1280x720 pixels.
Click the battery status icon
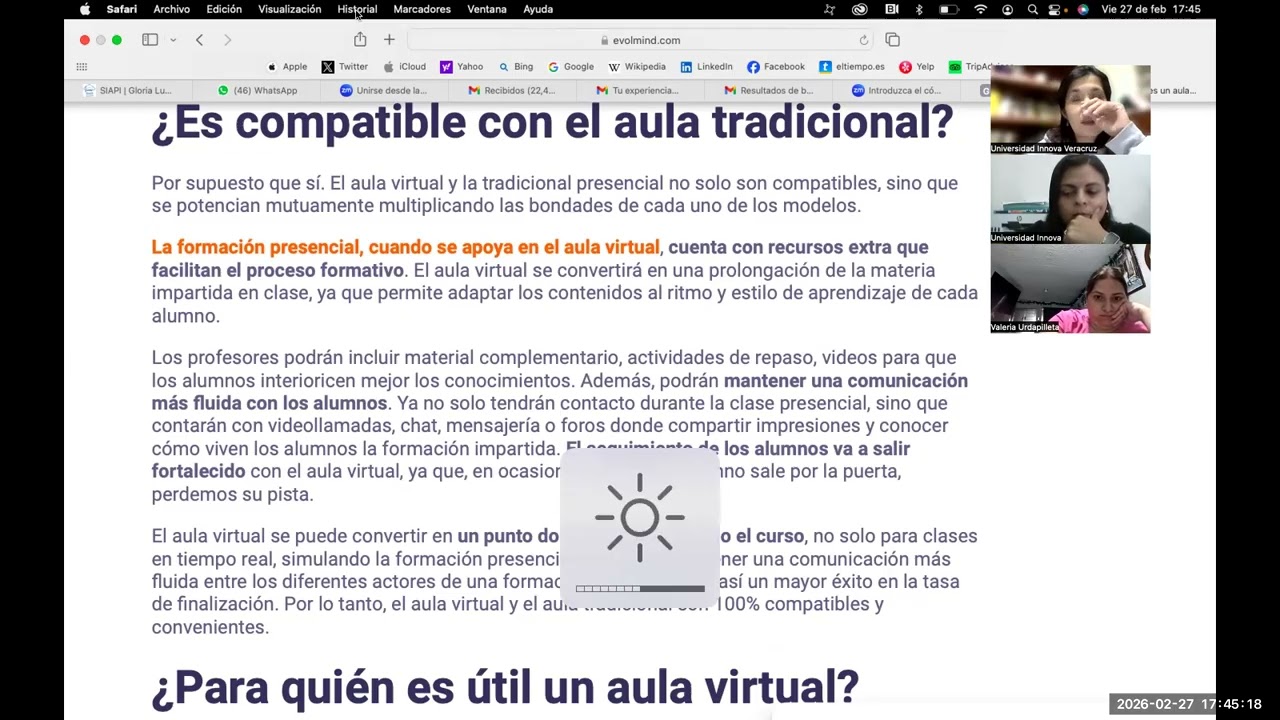pos(948,9)
